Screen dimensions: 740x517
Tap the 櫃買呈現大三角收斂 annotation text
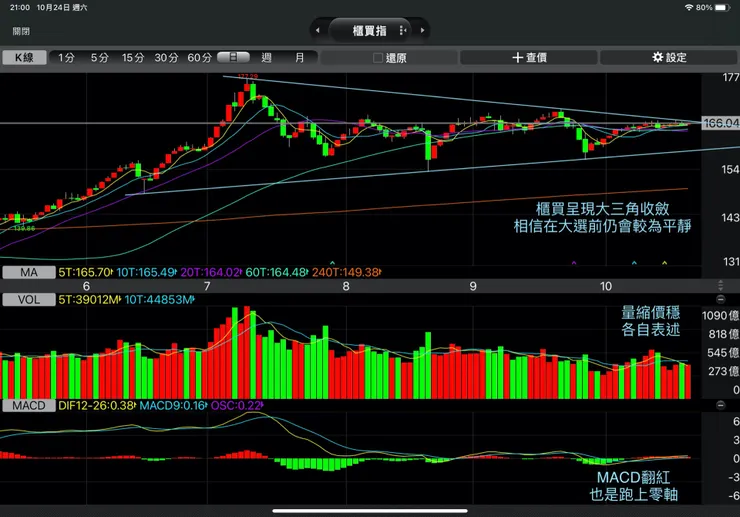point(602,209)
